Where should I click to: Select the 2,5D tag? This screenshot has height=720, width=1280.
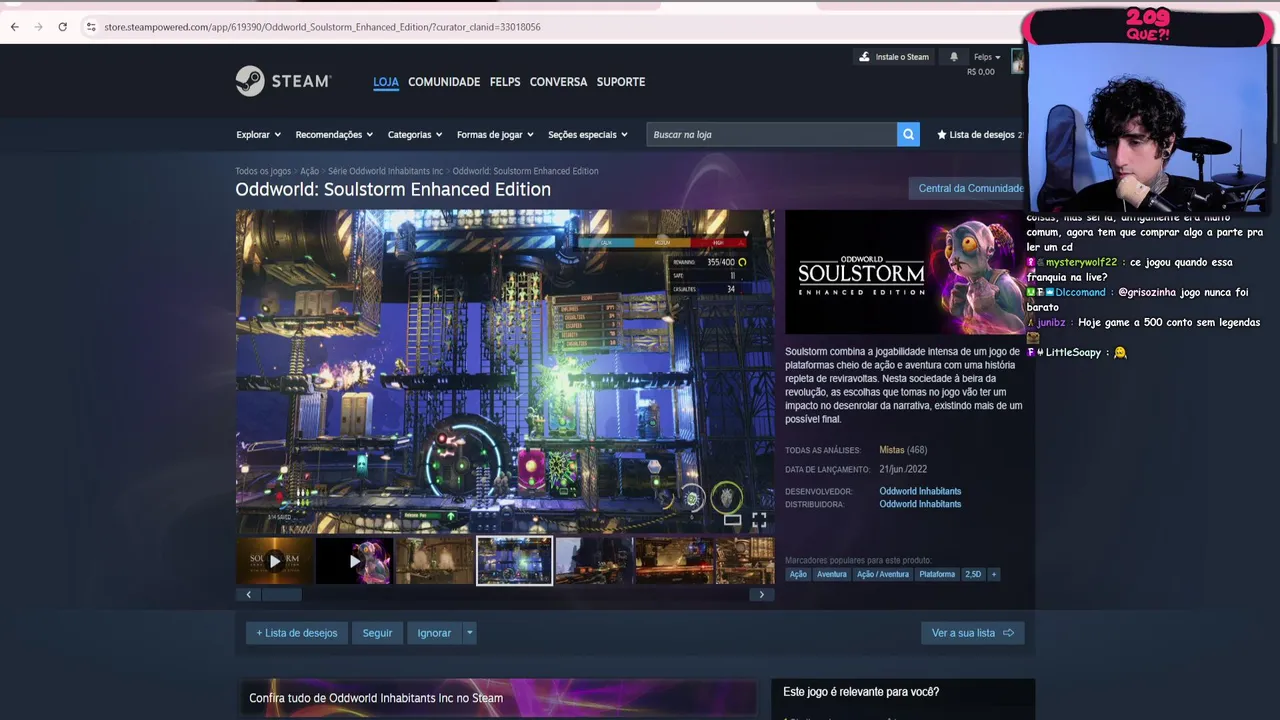973,574
